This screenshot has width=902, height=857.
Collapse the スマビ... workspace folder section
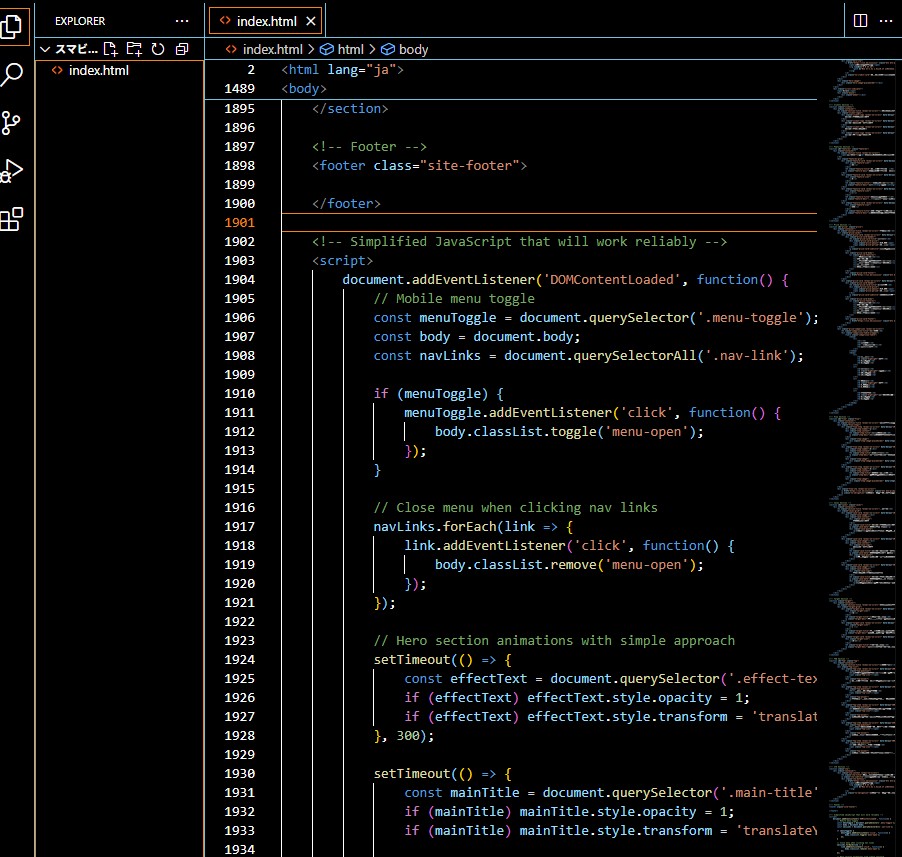tap(45, 49)
